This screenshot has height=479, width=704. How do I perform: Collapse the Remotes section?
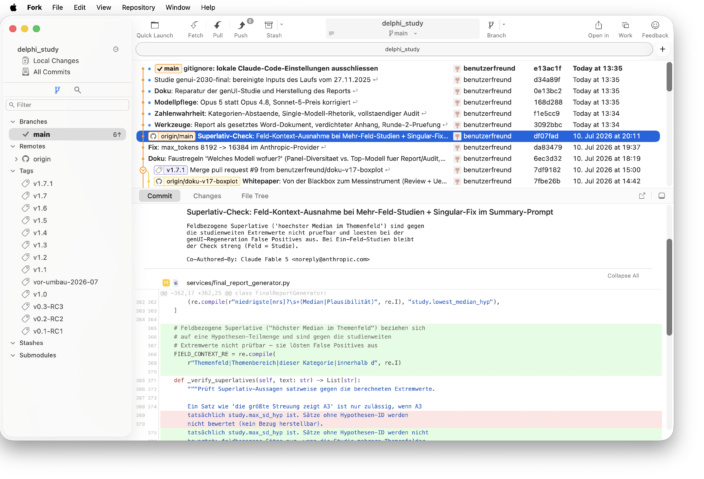pos(13,146)
